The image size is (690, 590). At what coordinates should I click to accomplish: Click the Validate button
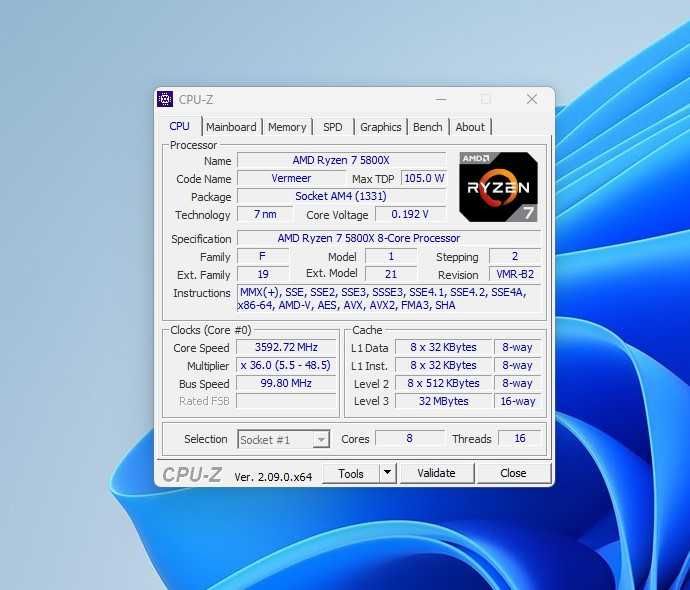(436, 473)
